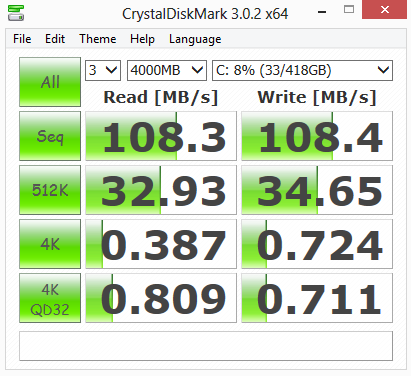The height and width of the screenshot is (376, 411).
Task: Start the 4K random test
Action: tap(50, 244)
